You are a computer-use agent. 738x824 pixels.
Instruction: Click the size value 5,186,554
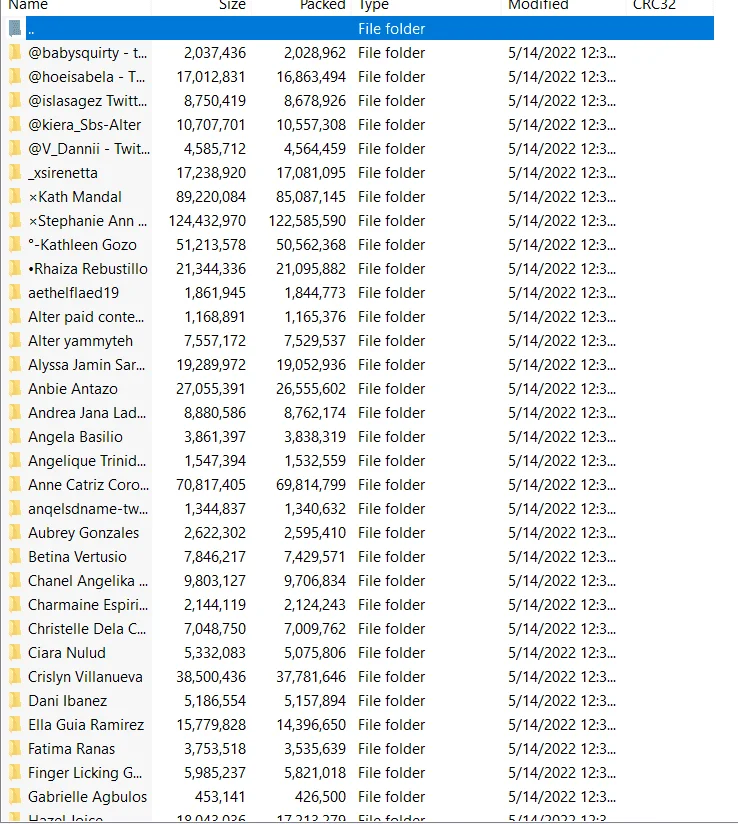(215, 701)
